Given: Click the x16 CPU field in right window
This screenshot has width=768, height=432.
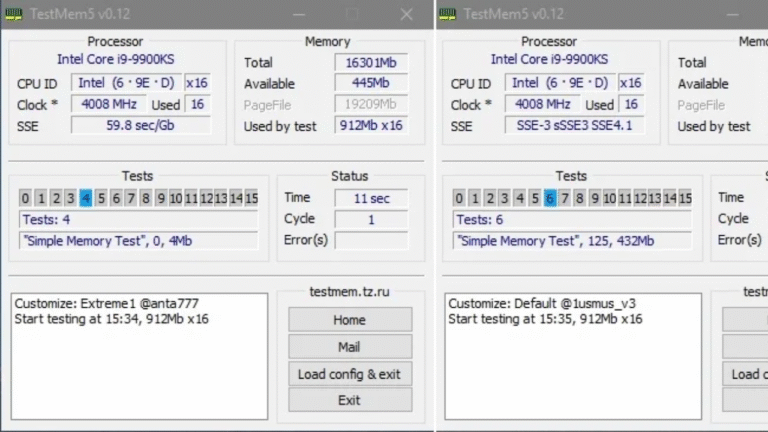Looking at the screenshot, I should point(631,83).
